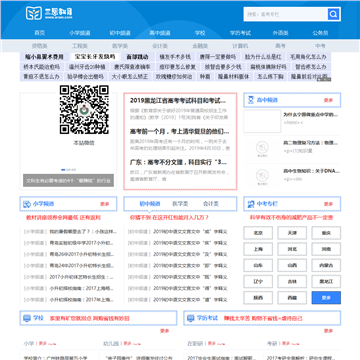Click the 学校 section monitor icon
The width and height of the screenshot is (360, 360).
point(27,318)
